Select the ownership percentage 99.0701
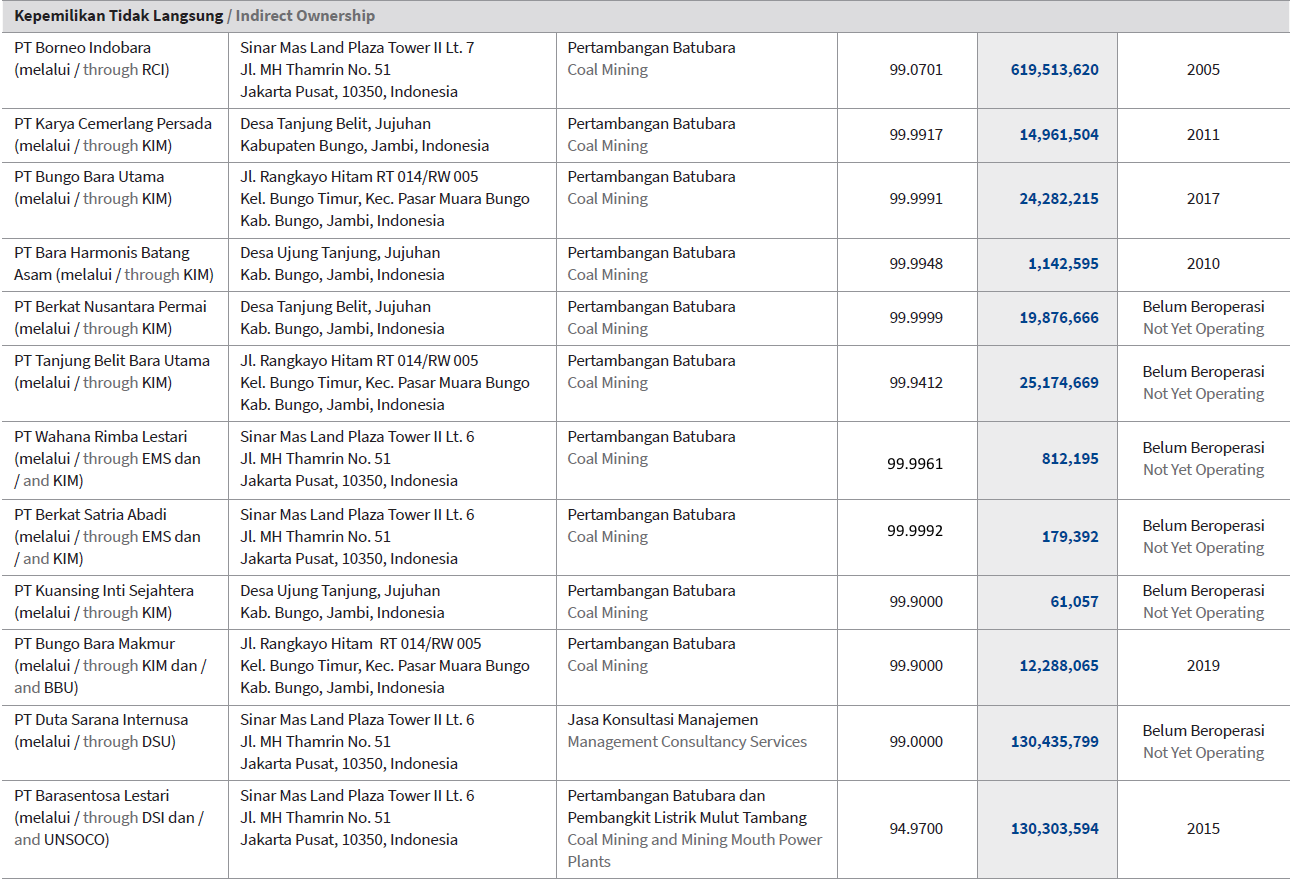 tap(916, 70)
